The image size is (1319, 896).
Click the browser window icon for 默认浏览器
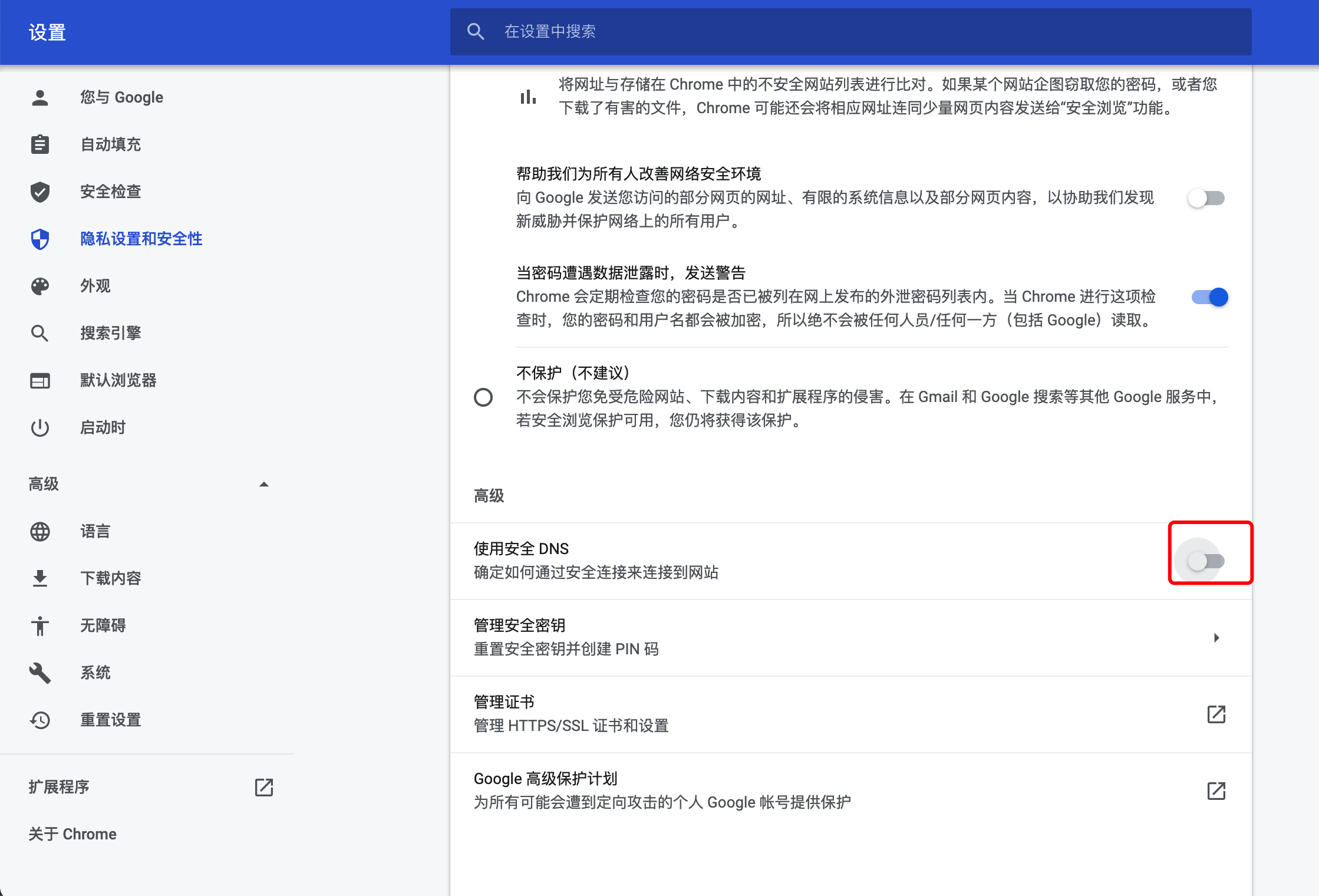pos(40,381)
